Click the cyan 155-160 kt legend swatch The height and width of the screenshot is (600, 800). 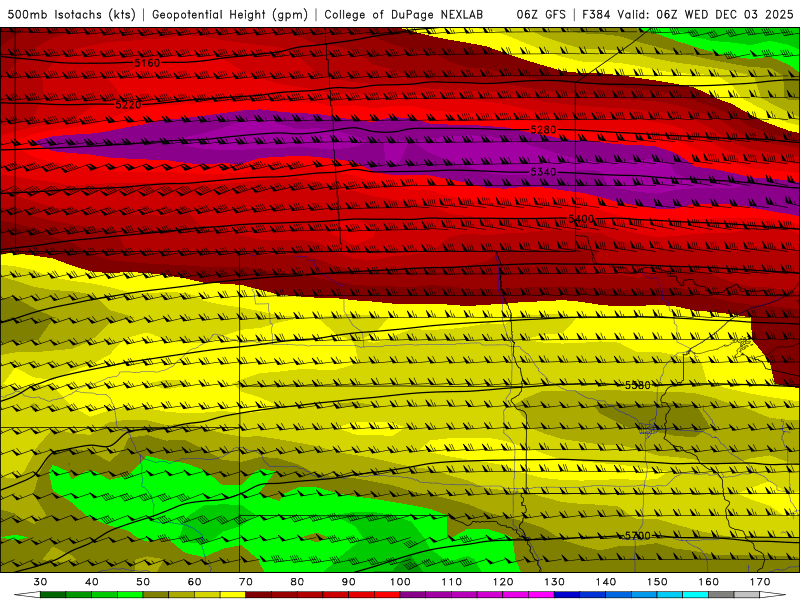pyautogui.click(x=695, y=595)
